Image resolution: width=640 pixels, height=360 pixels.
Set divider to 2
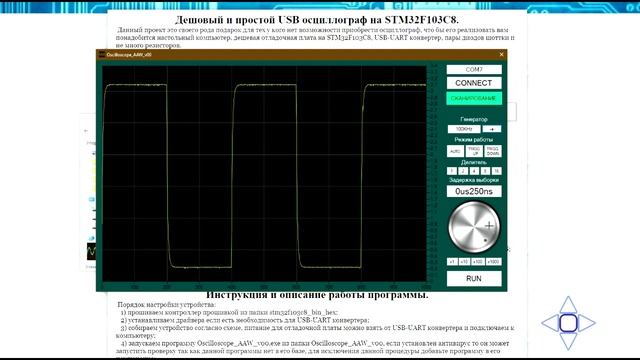pyautogui.click(x=463, y=171)
